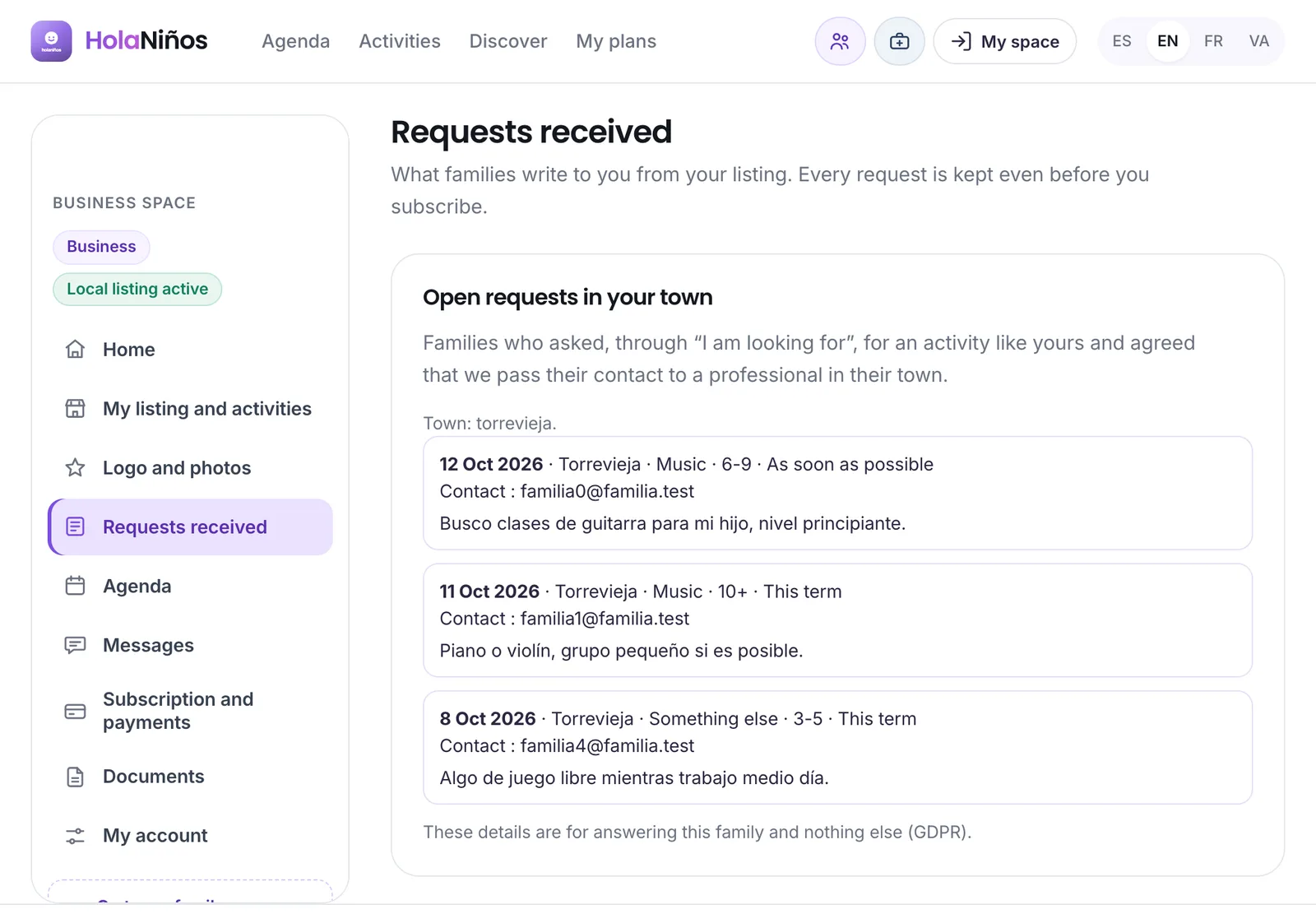Open sidebar Home page
Image resolution: width=1316 pixels, height=923 pixels.
(x=190, y=350)
